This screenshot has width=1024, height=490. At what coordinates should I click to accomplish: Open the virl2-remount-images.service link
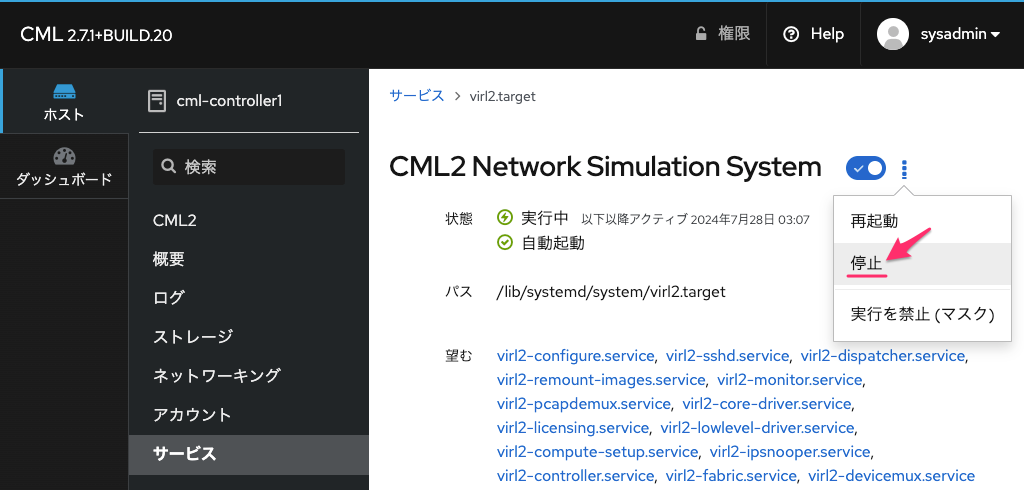click(x=601, y=380)
